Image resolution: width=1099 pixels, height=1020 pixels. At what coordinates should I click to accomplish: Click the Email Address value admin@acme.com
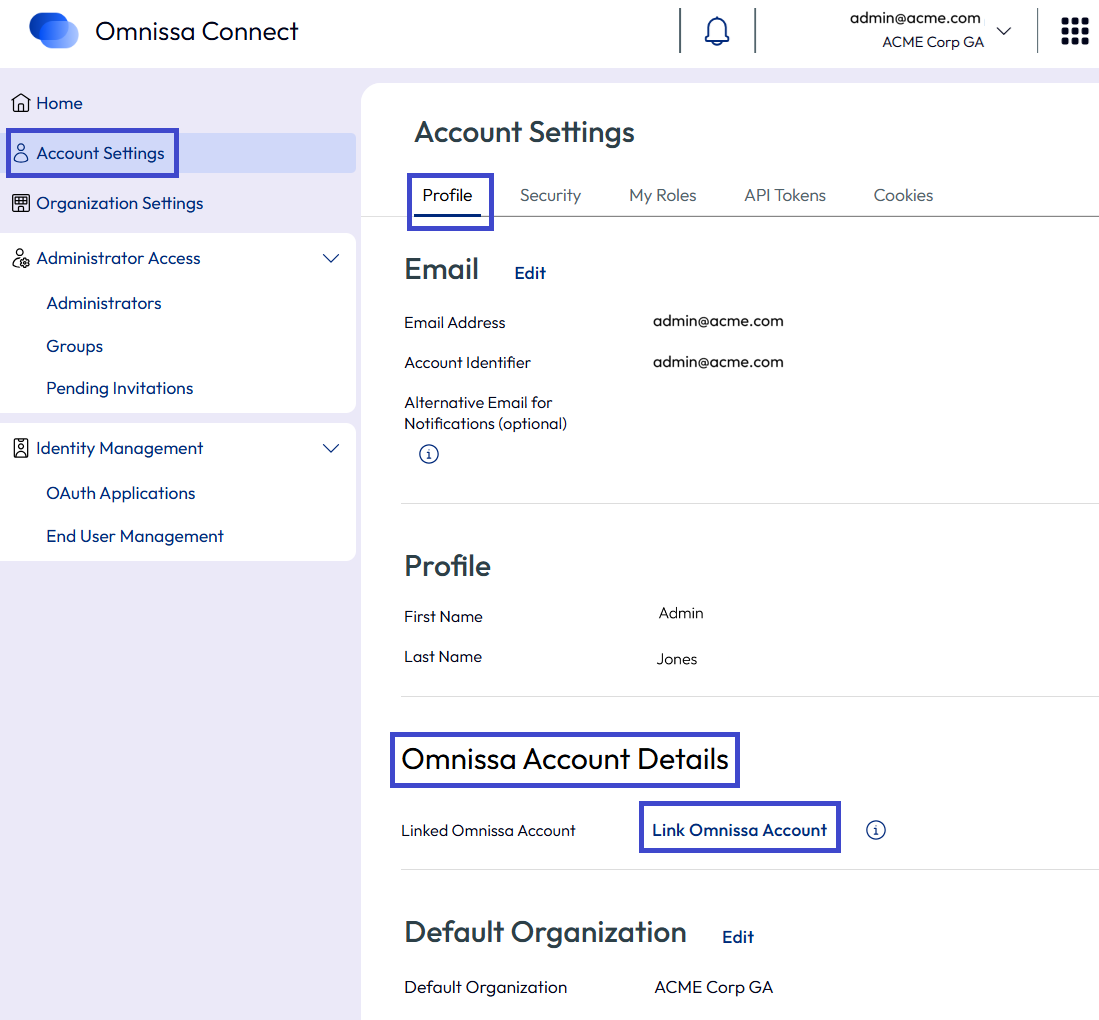[x=718, y=321]
